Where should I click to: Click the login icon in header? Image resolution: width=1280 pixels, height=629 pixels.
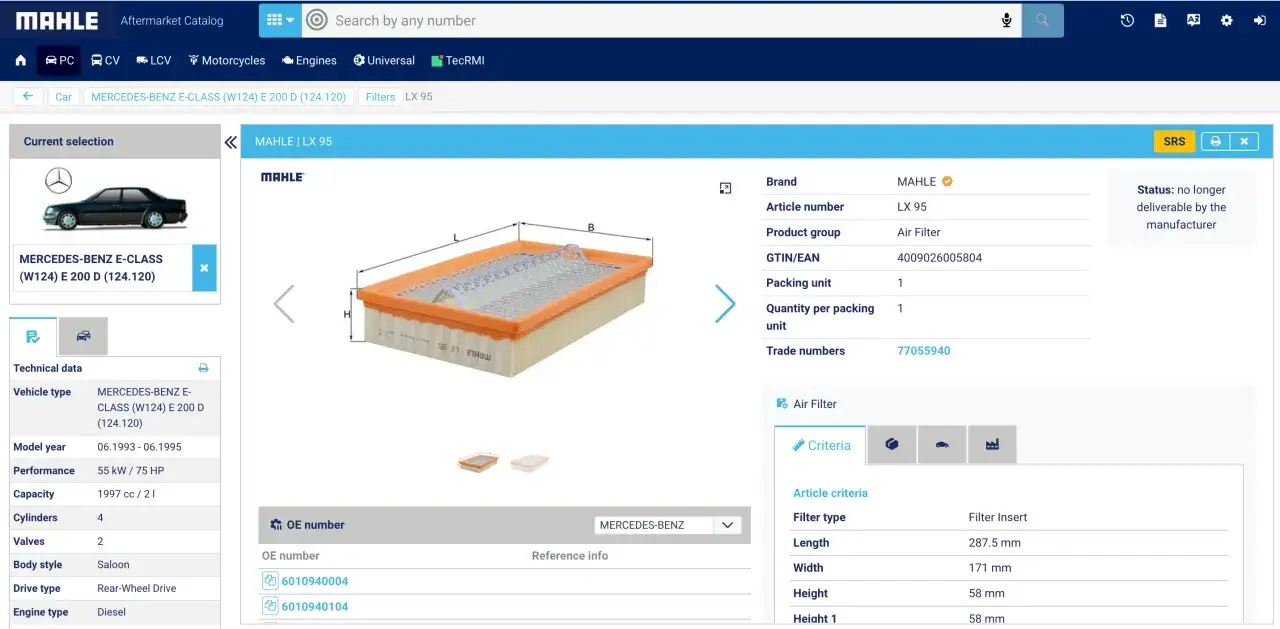pyautogui.click(x=1259, y=20)
